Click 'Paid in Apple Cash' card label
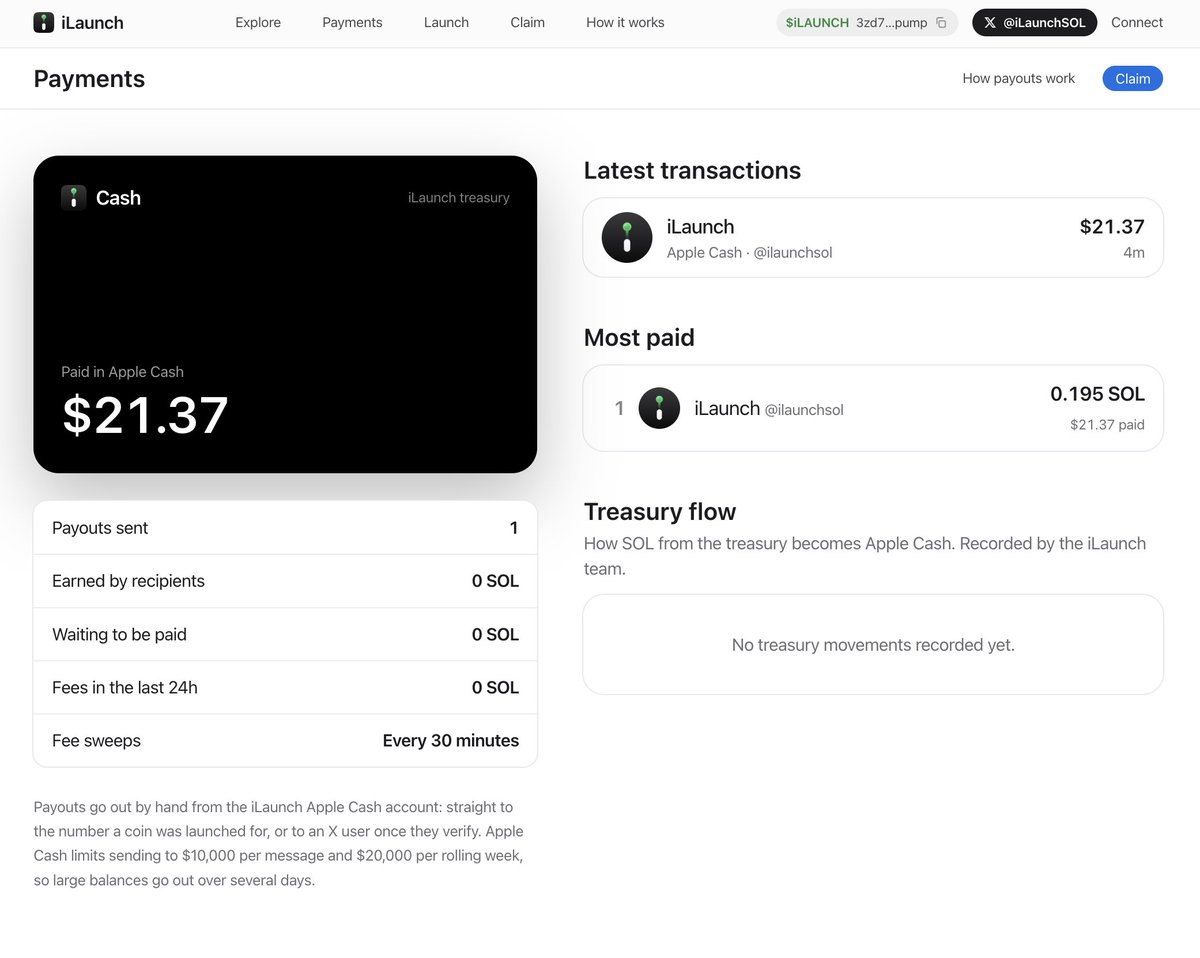Screen dimensions: 1200x958 pos(122,372)
